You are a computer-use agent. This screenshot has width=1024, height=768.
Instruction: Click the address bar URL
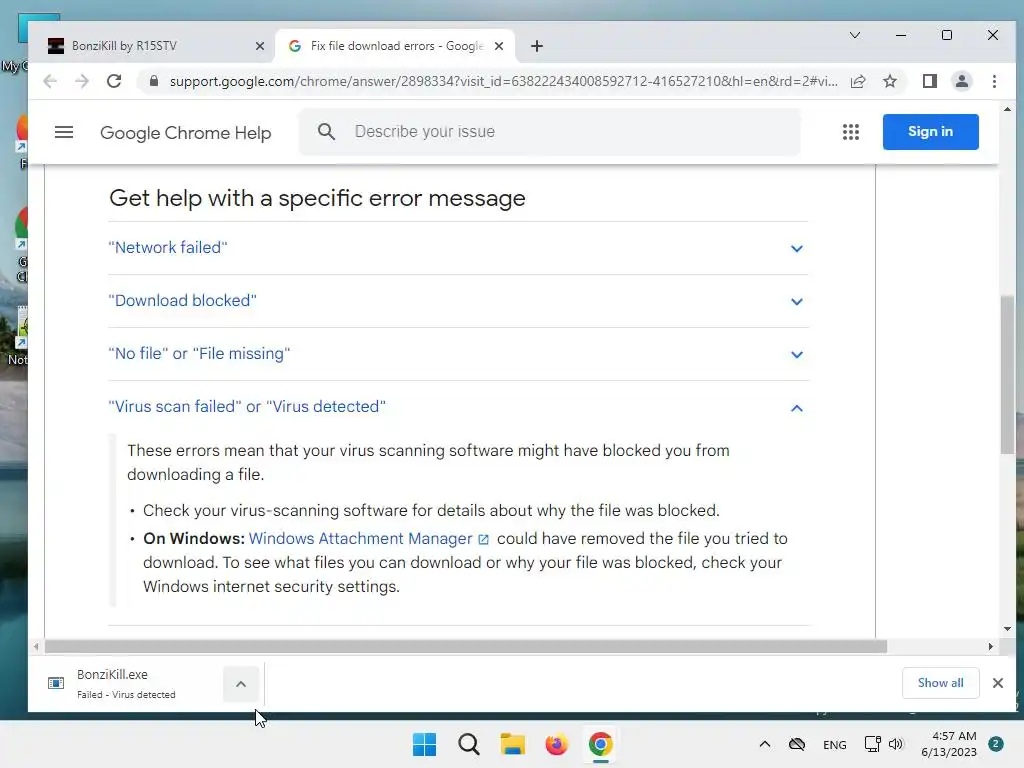tap(503, 81)
